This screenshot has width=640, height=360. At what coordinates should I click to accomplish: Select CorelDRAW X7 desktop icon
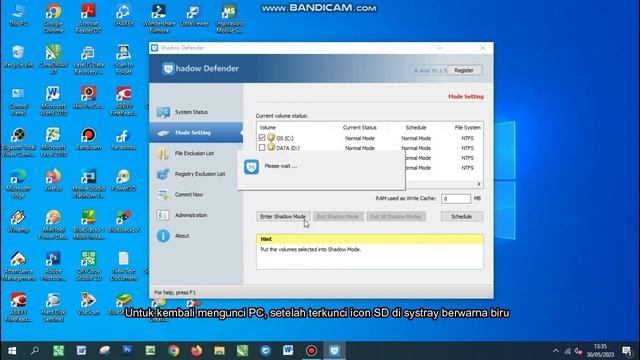coord(53,60)
